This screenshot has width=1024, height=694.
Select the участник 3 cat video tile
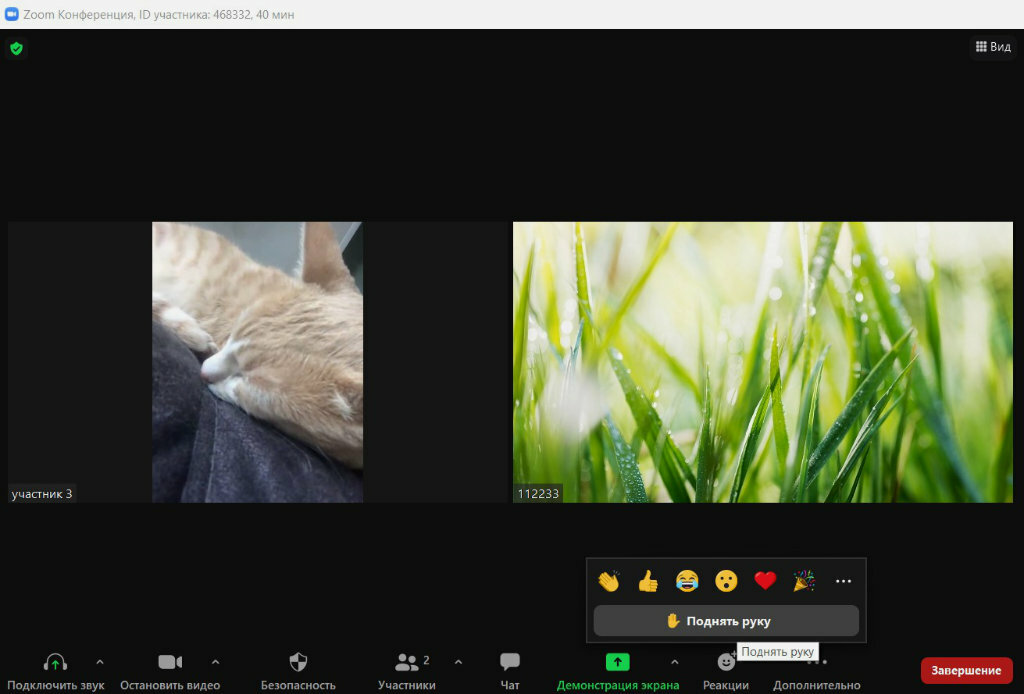pos(257,361)
